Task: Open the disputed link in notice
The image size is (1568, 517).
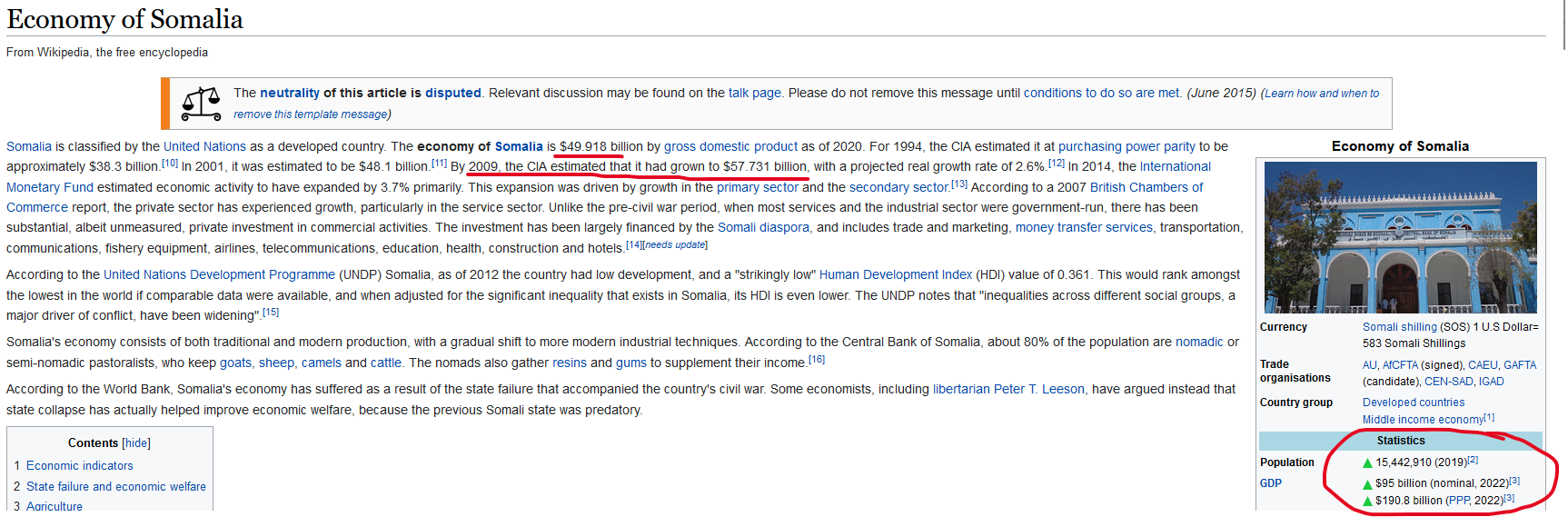Action: (x=453, y=93)
